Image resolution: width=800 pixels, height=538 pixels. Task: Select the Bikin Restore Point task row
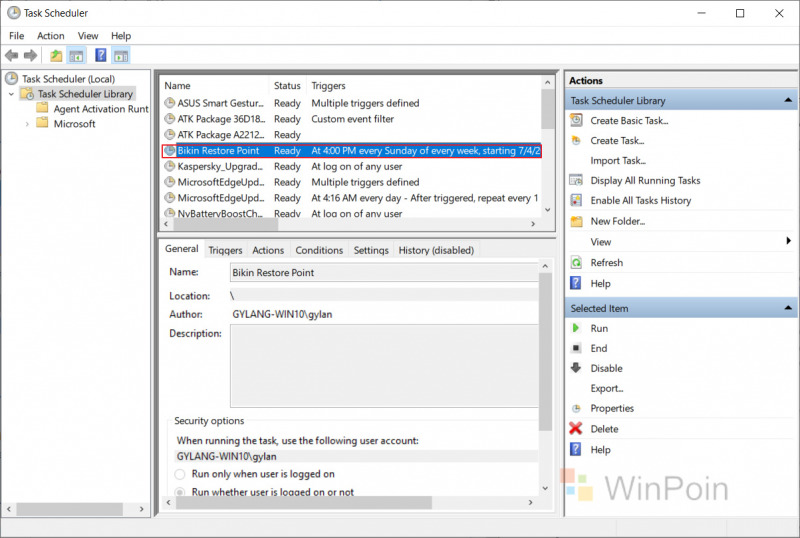tap(352, 151)
